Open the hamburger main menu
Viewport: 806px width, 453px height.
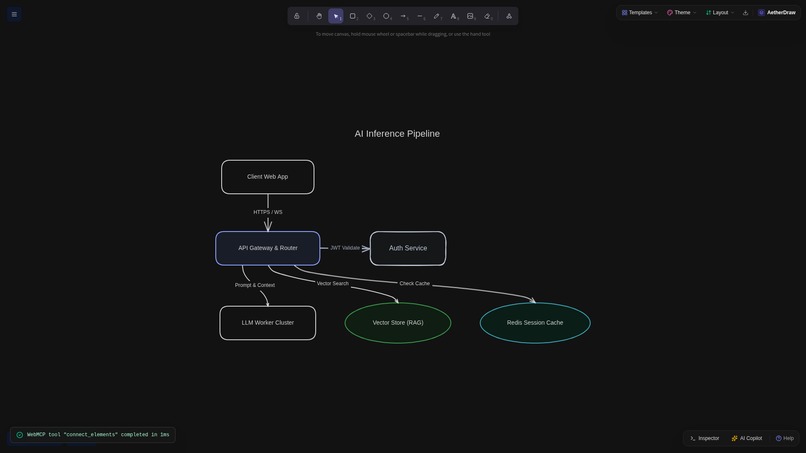pyautogui.click(x=14, y=14)
